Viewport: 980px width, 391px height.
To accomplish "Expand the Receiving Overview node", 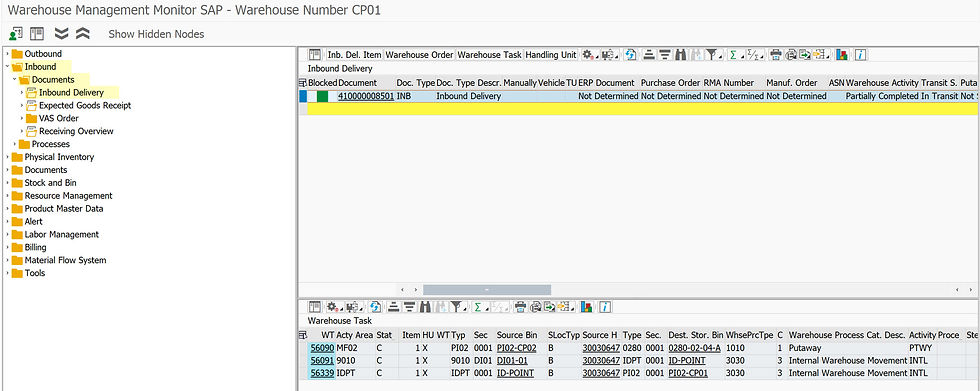I will (22, 131).
